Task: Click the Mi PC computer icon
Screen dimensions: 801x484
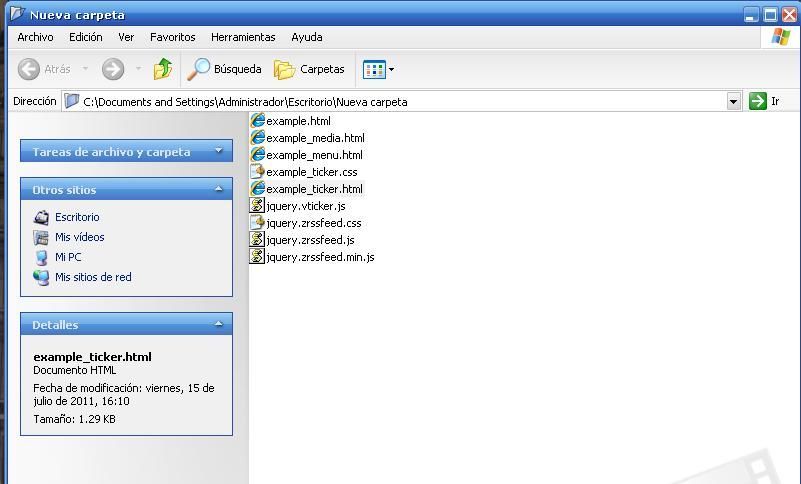Action: (x=41, y=257)
